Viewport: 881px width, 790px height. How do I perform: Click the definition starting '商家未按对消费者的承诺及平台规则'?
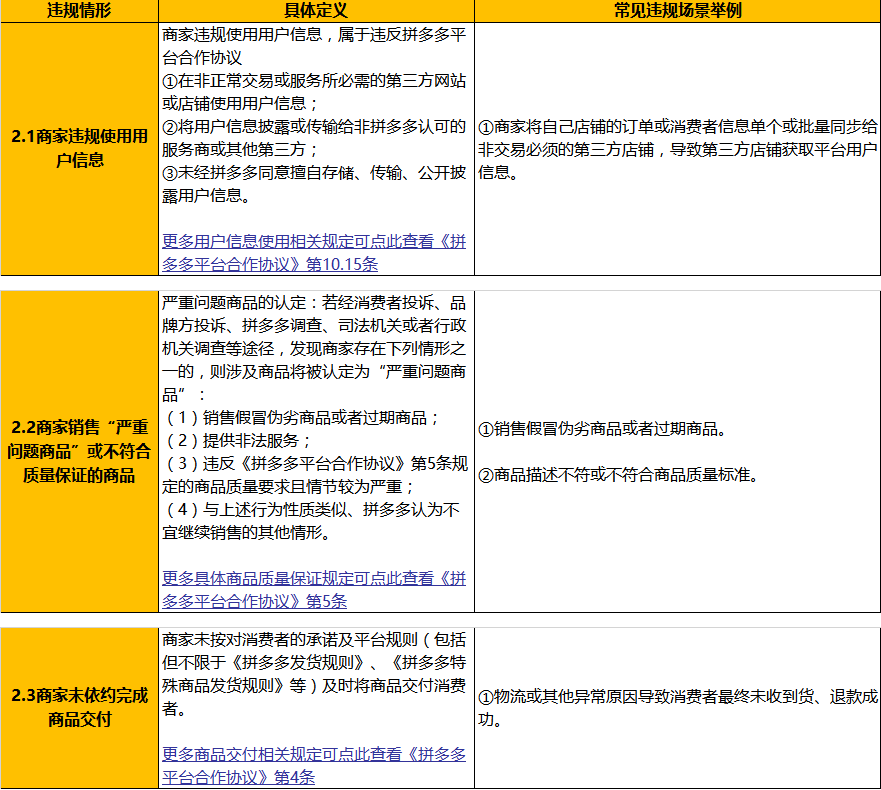(314, 674)
